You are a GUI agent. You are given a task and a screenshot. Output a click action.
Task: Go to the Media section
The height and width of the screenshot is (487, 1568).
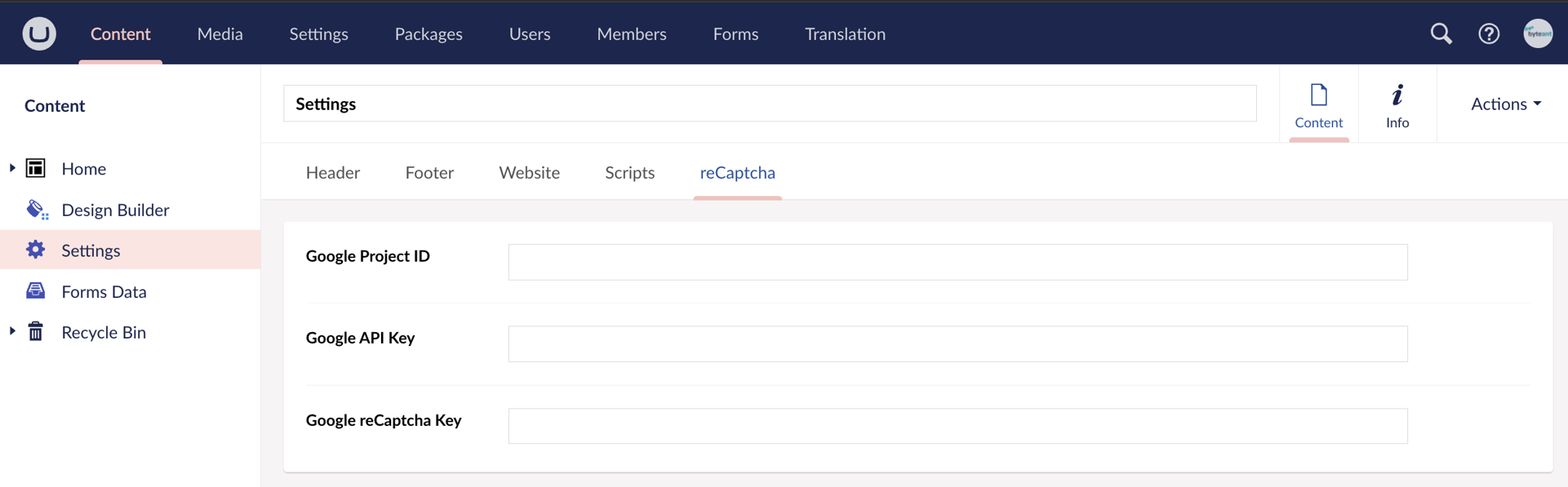coord(220,33)
